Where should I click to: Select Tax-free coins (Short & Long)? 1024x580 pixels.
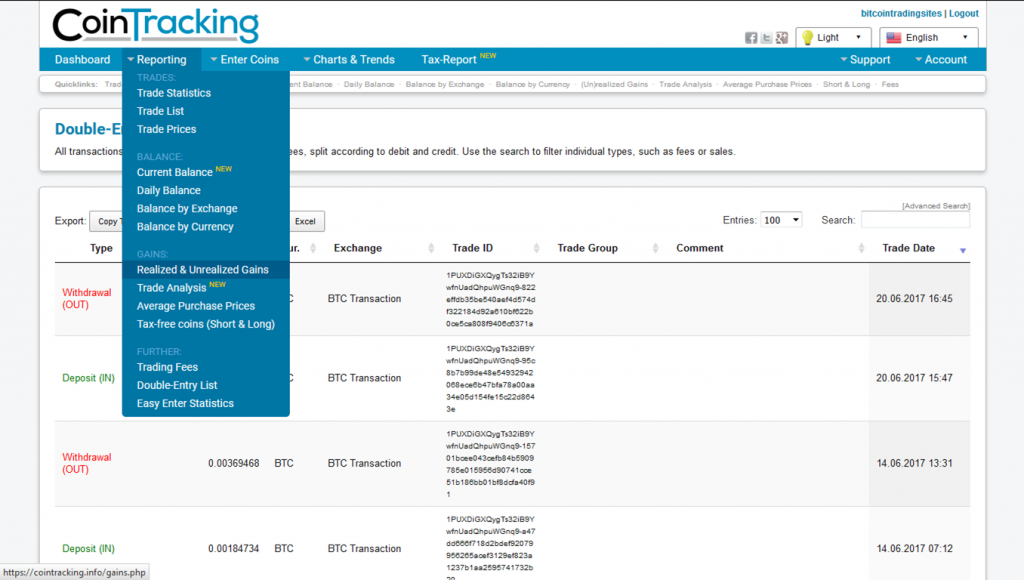click(206, 324)
